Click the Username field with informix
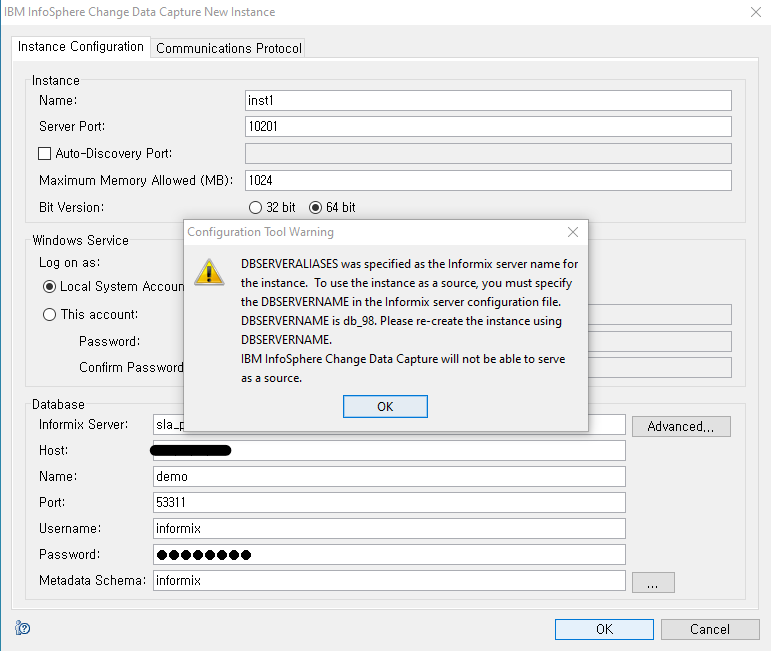 tap(389, 529)
